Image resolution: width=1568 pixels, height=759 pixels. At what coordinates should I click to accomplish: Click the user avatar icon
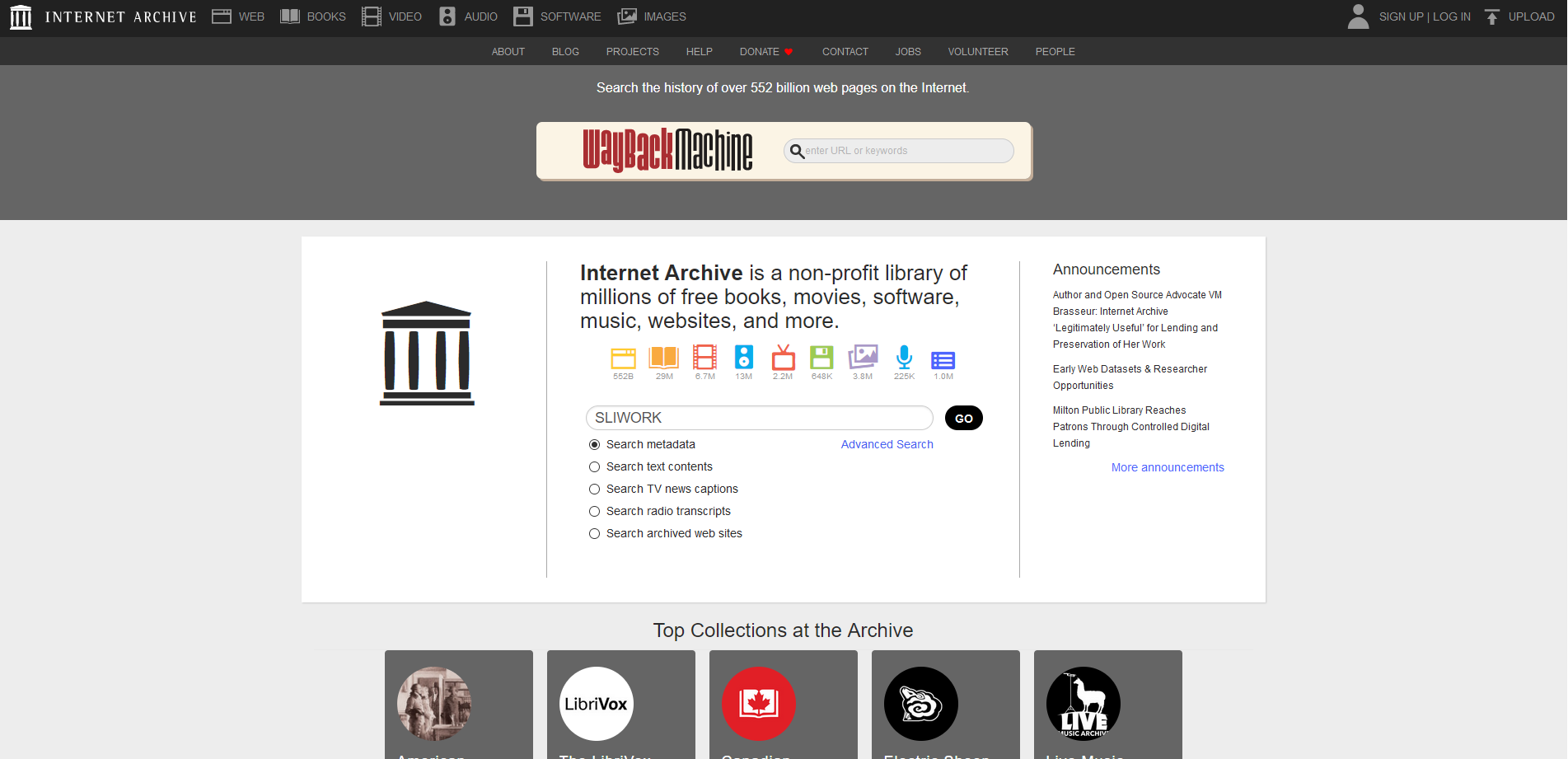tap(1359, 16)
